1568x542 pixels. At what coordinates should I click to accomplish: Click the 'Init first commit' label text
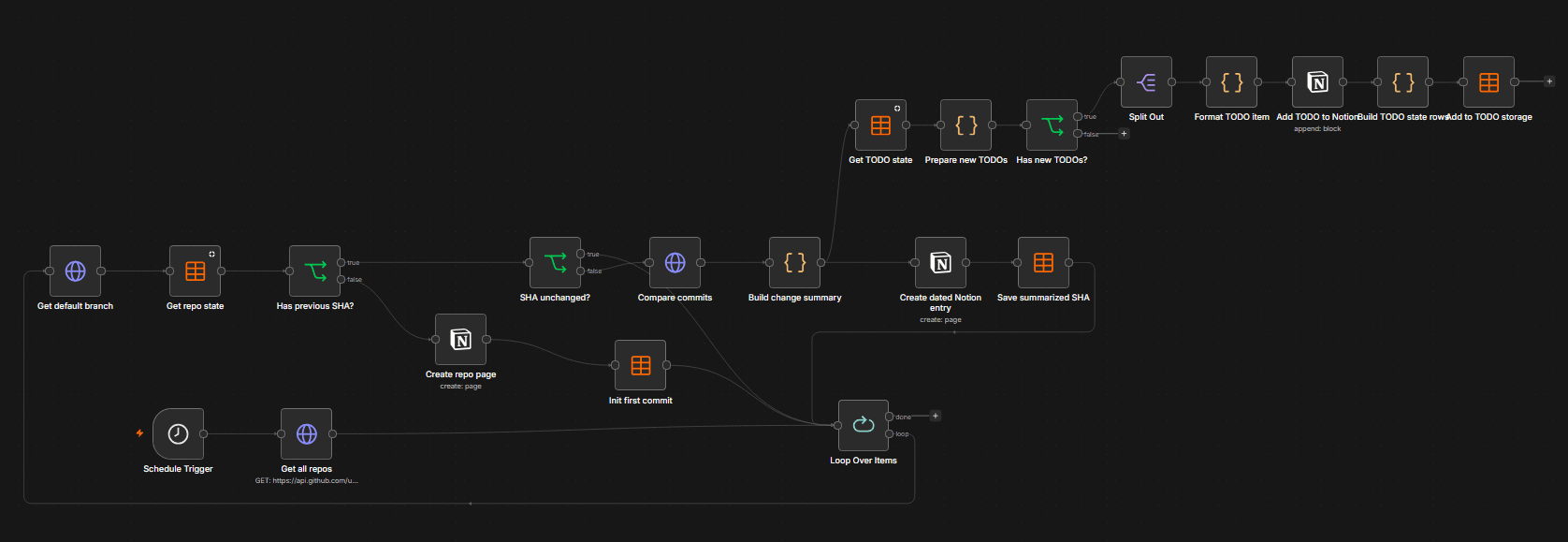tap(640, 401)
